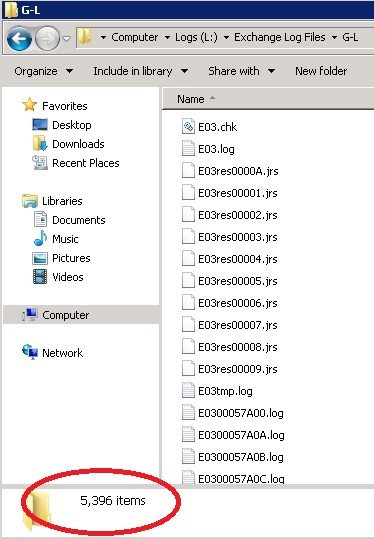Image resolution: width=374 pixels, height=539 pixels.
Task: Navigate to Exchange Log Files breadcrumb
Action: pos(279,37)
